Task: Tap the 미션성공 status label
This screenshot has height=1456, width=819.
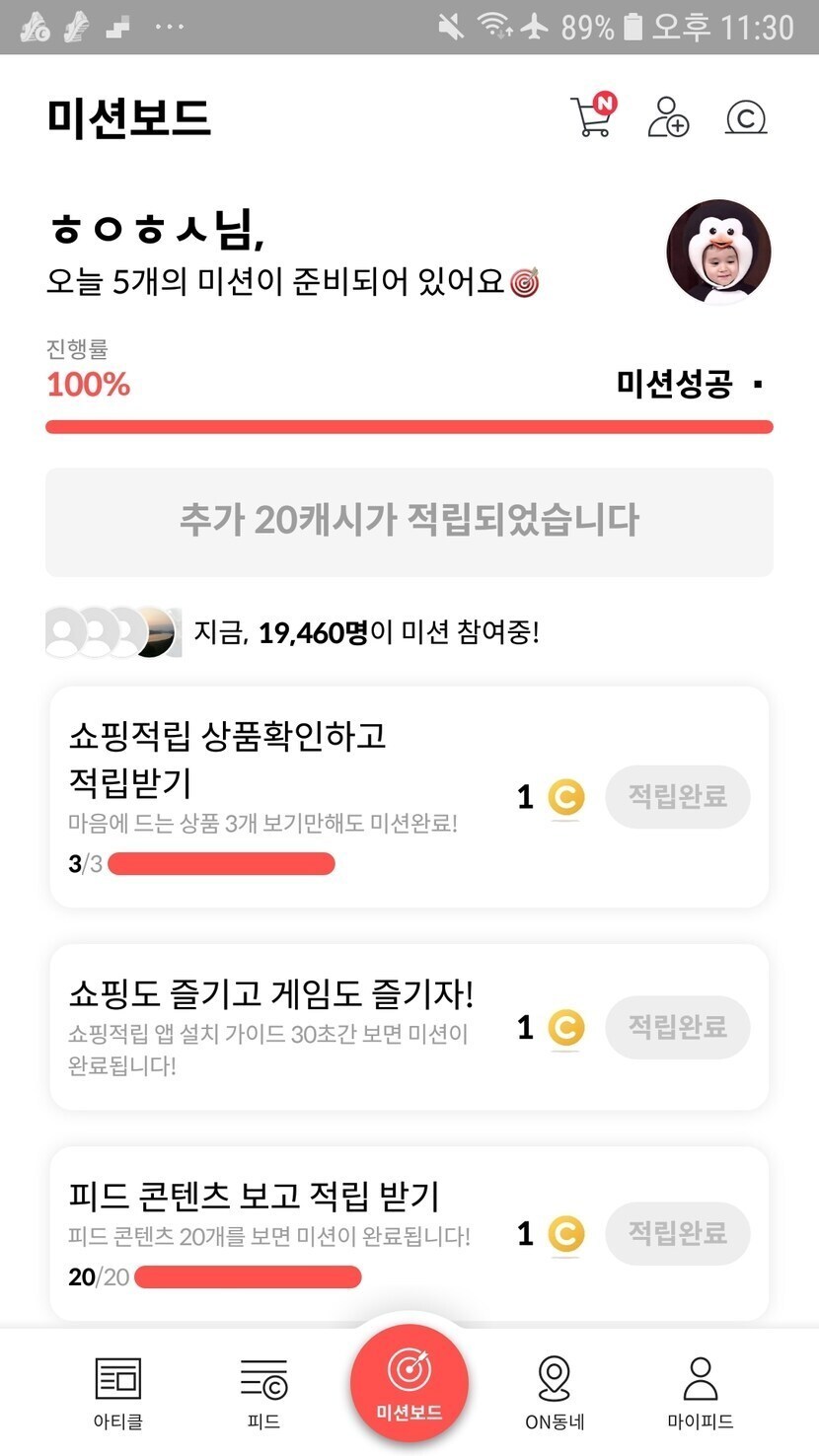Action: tap(675, 384)
